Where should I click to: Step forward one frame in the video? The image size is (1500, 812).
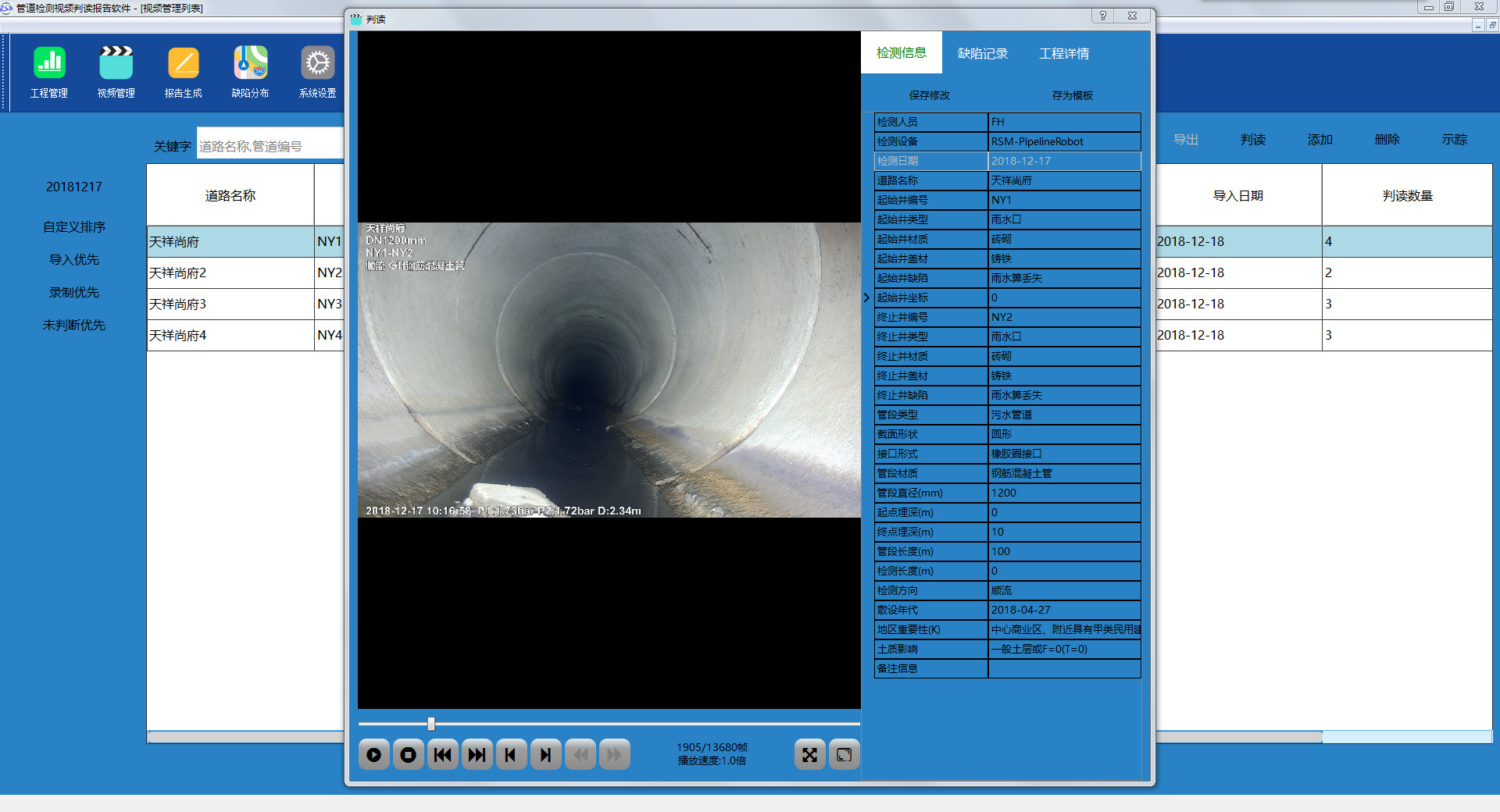tap(546, 755)
